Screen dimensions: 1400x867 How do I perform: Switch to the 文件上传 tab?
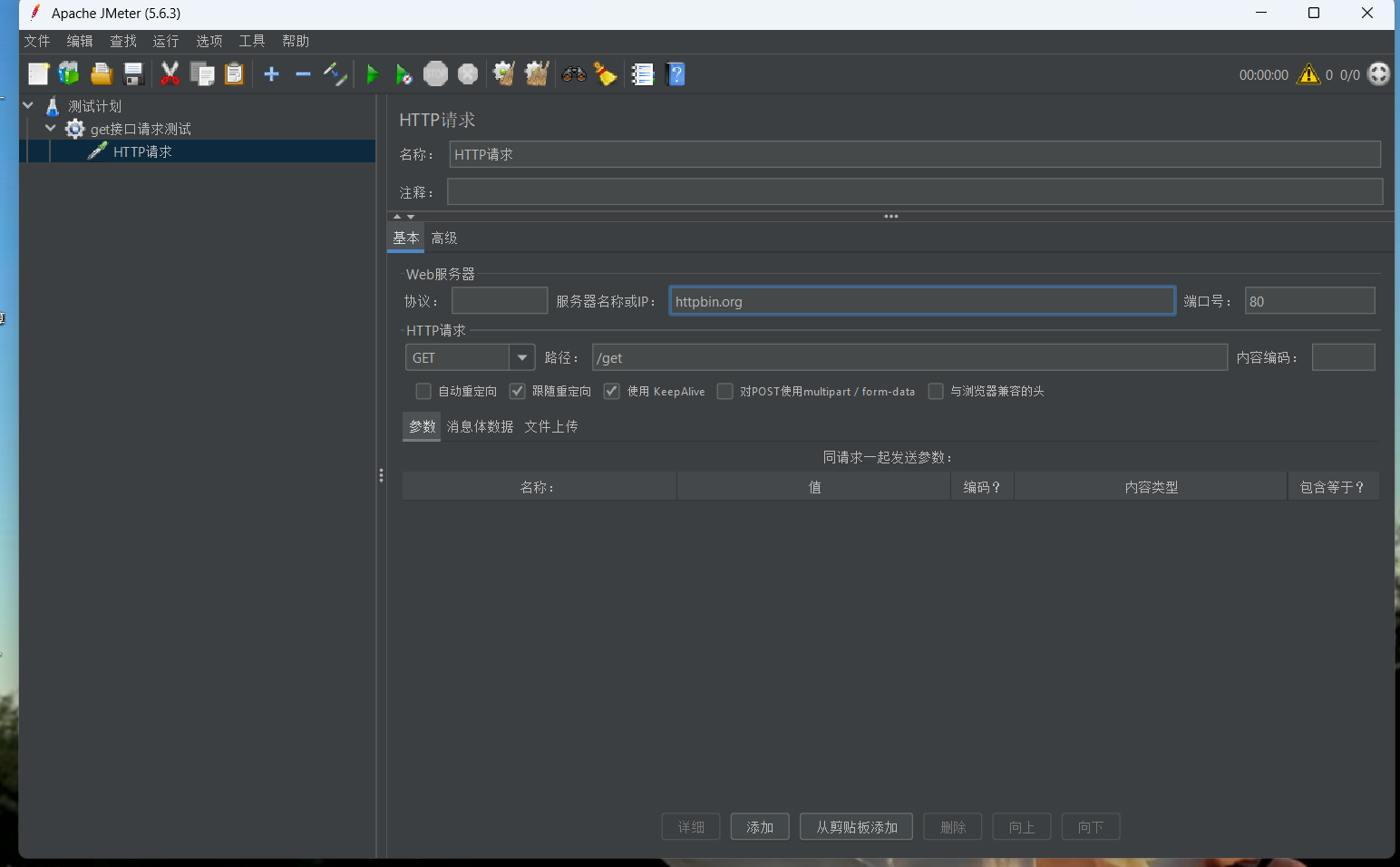(x=551, y=426)
